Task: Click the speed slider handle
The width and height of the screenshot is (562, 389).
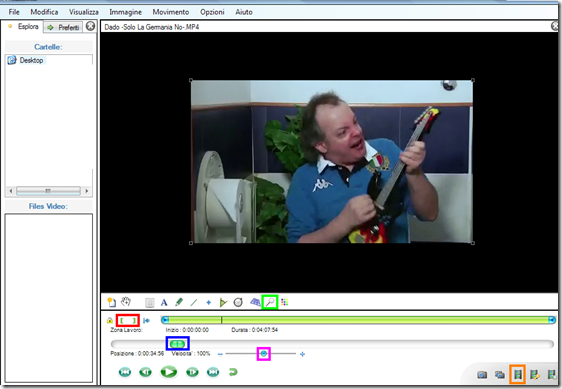Action: coord(264,354)
